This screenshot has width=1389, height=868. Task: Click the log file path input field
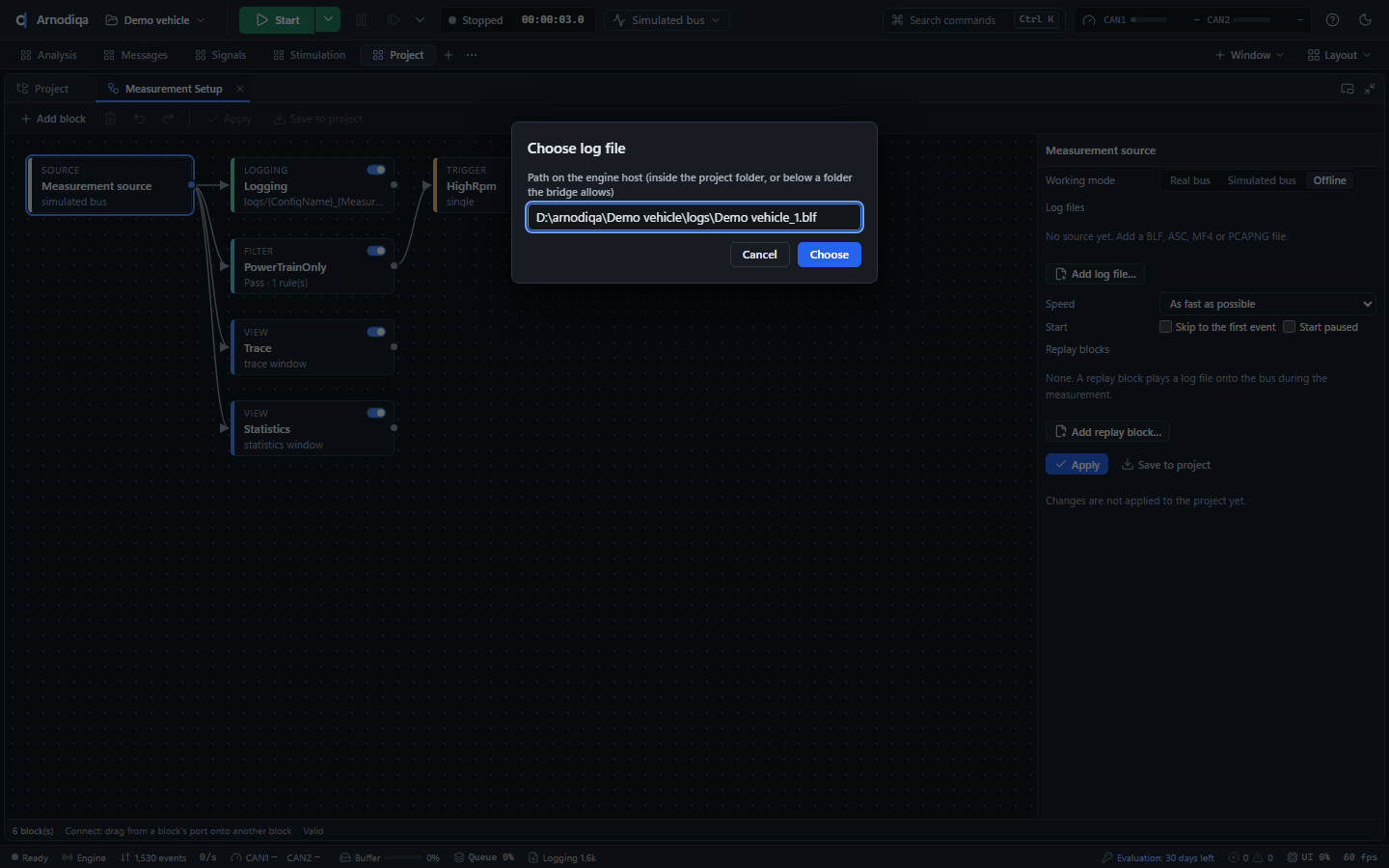[x=694, y=217]
